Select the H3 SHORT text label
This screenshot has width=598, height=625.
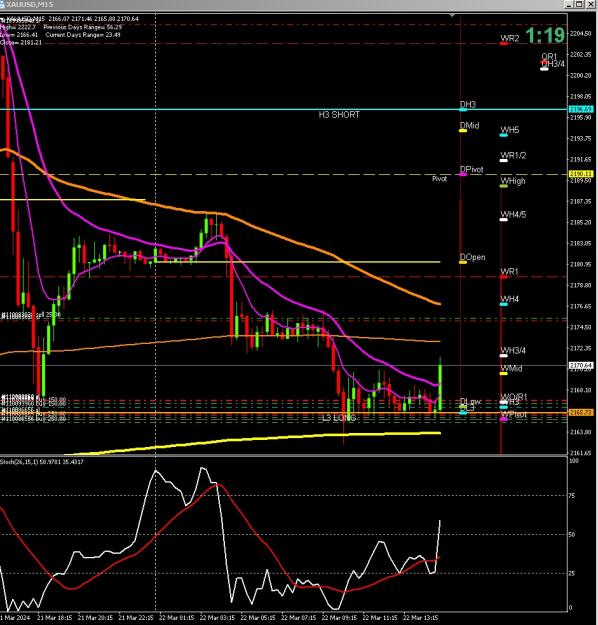tap(339, 115)
